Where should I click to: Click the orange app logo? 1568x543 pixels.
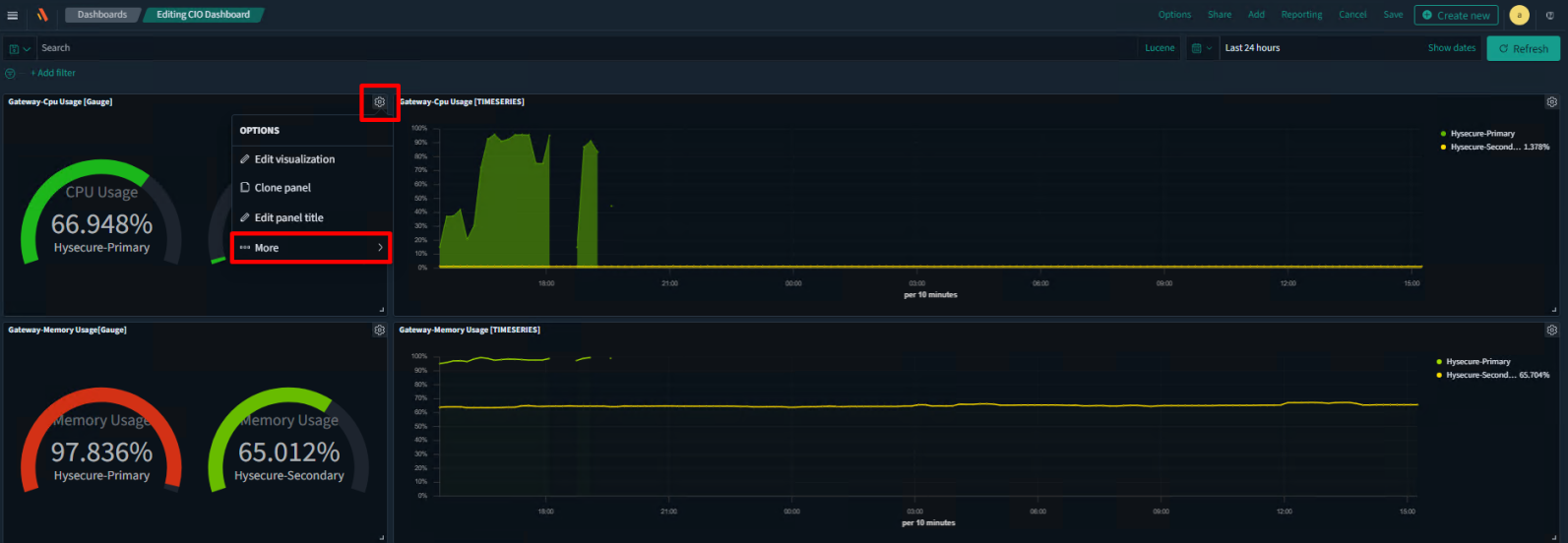(42, 15)
